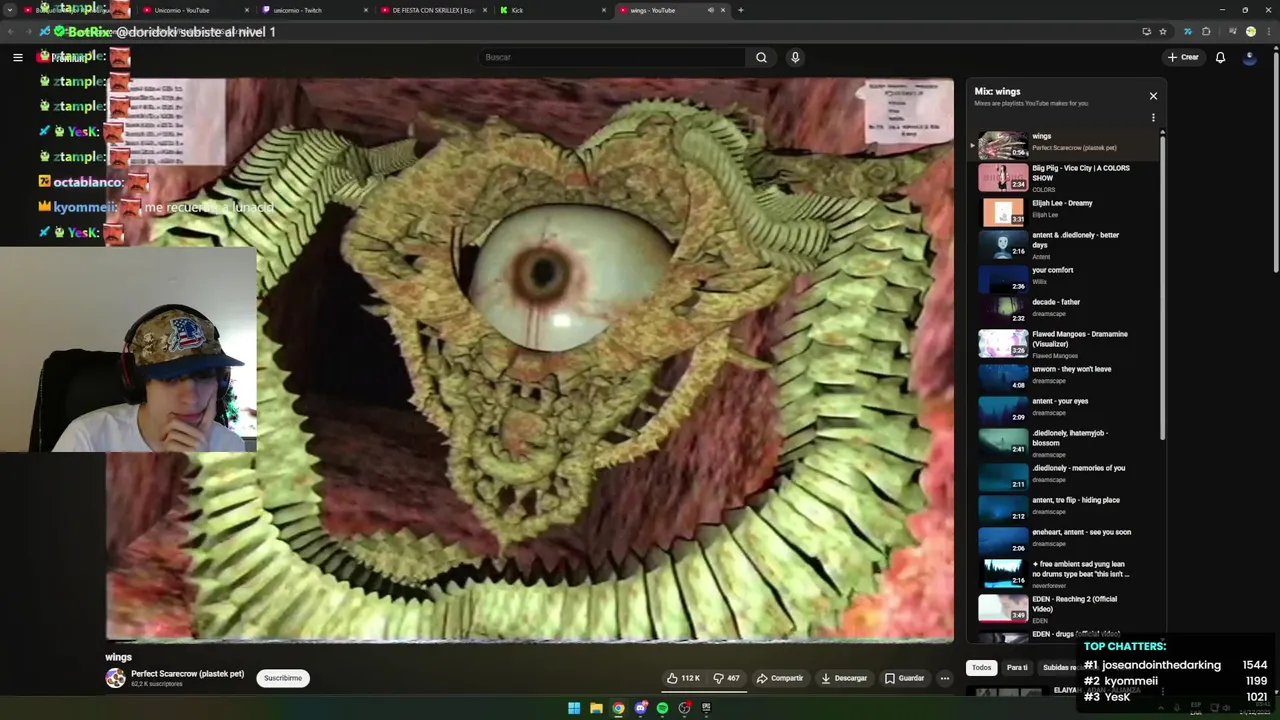Play Elijah Lee - Dreamy in the mix
The height and width of the screenshot is (720, 1280).
pos(1065,211)
